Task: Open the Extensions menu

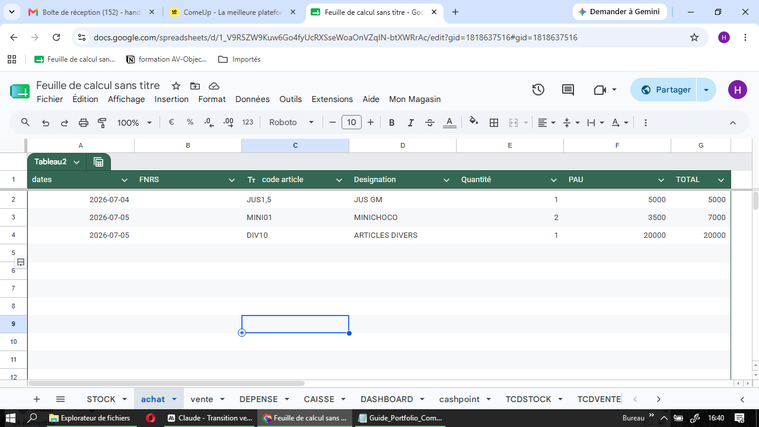Action: (x=332, y=99)
